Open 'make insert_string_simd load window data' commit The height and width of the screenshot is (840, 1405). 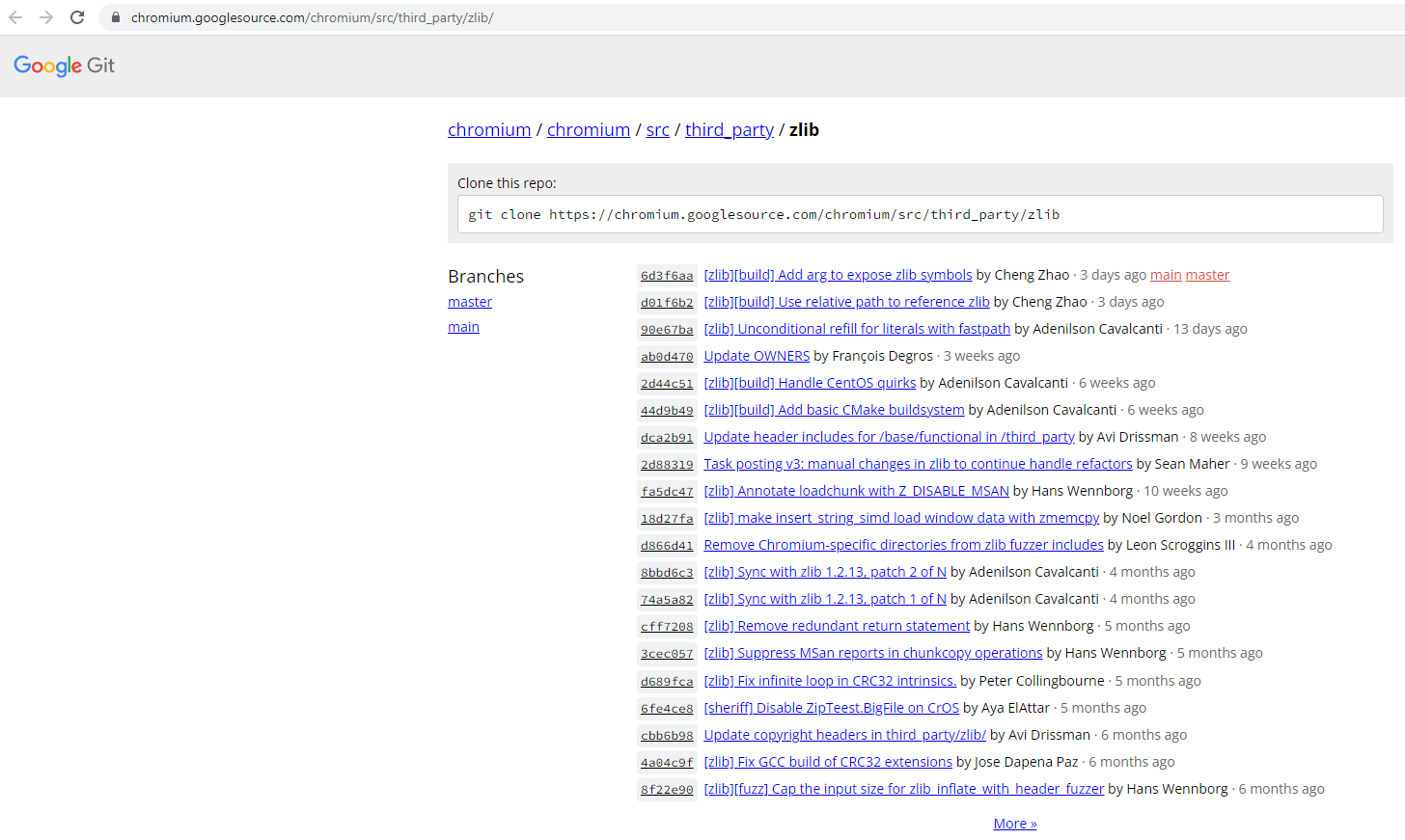[x=901, y=518]
